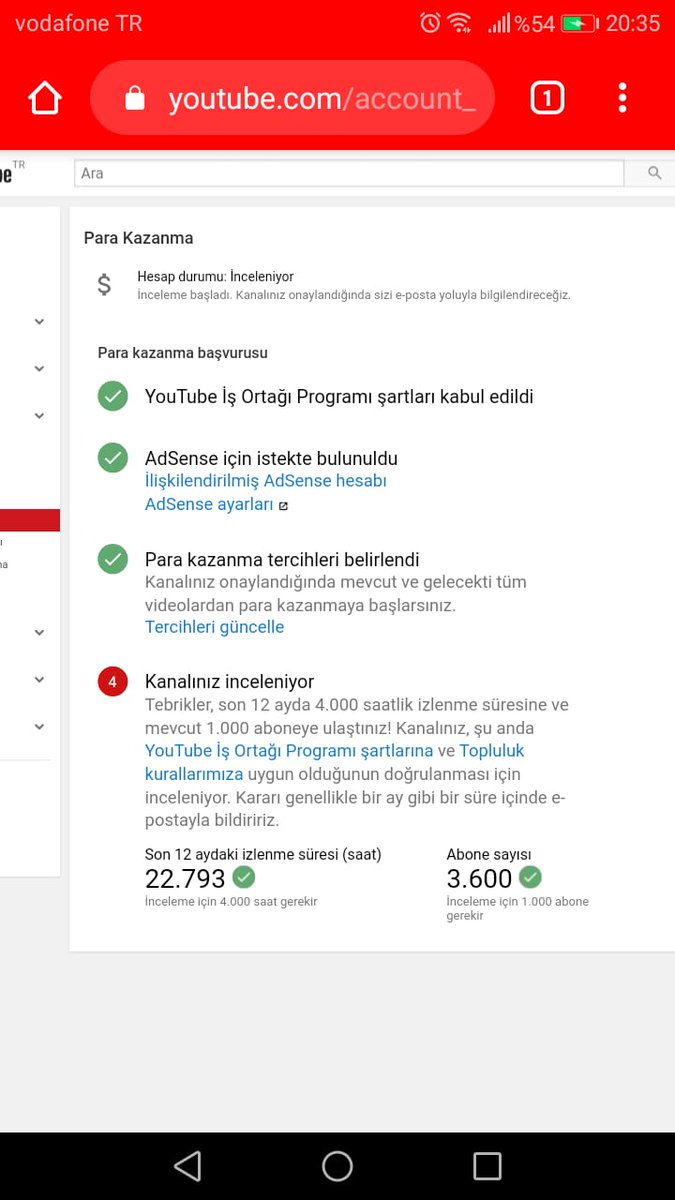Click green check next to 22.793 watch hours

pos(244,877)
